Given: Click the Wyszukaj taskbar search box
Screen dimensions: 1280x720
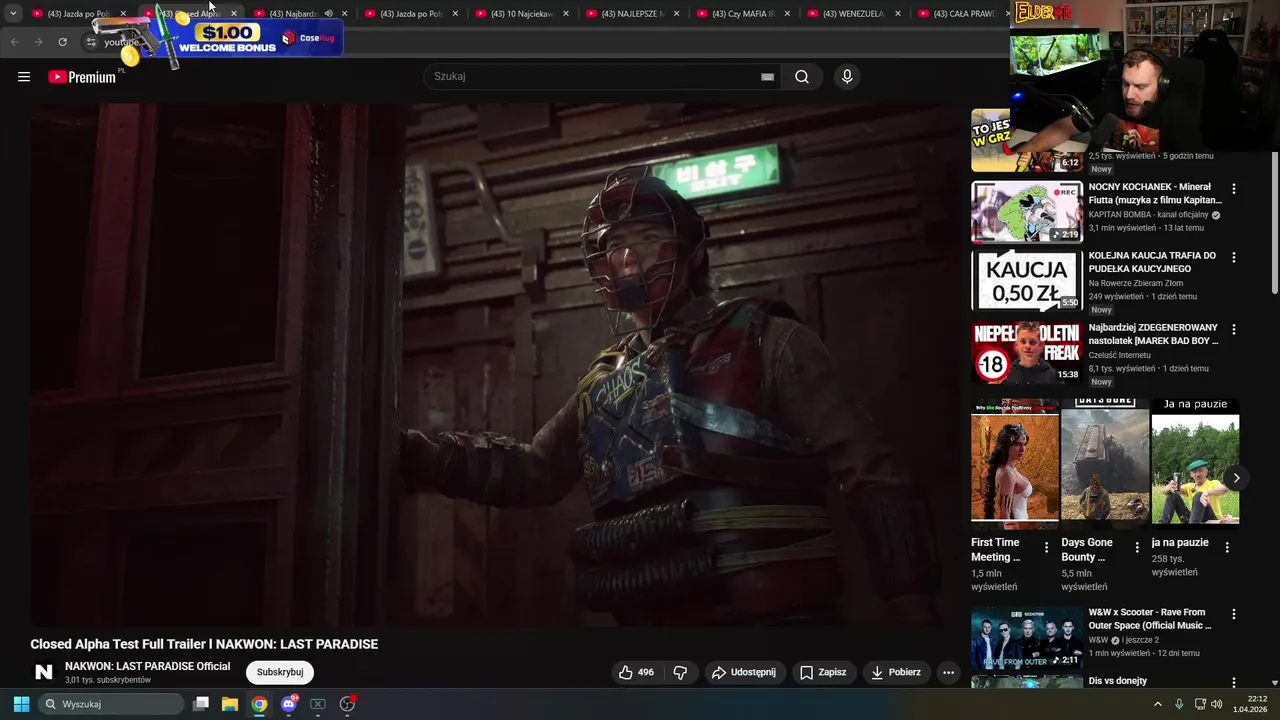Looking at the screenshot, I should 111,704.
